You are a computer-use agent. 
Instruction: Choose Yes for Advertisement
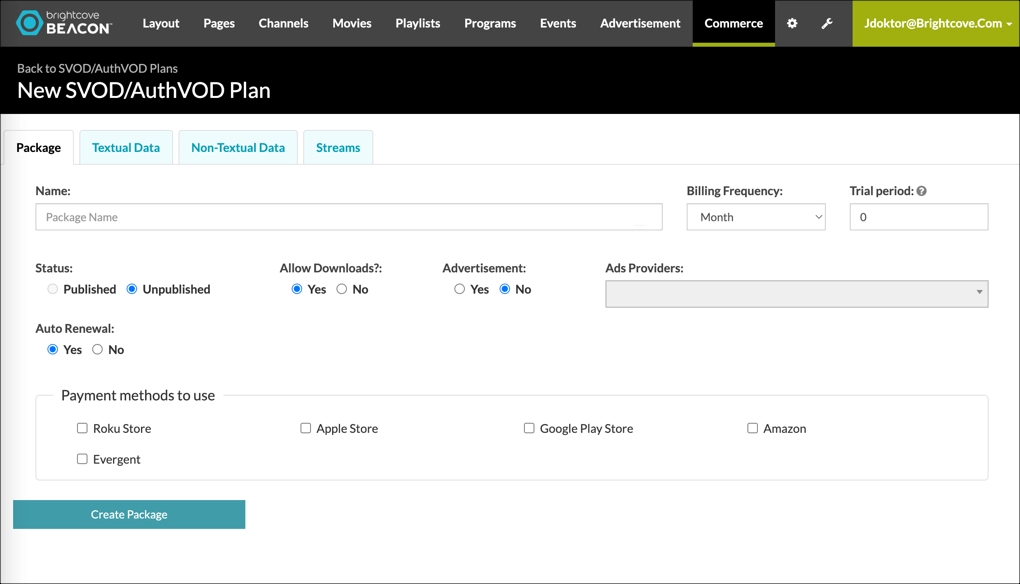click(459, 289)
